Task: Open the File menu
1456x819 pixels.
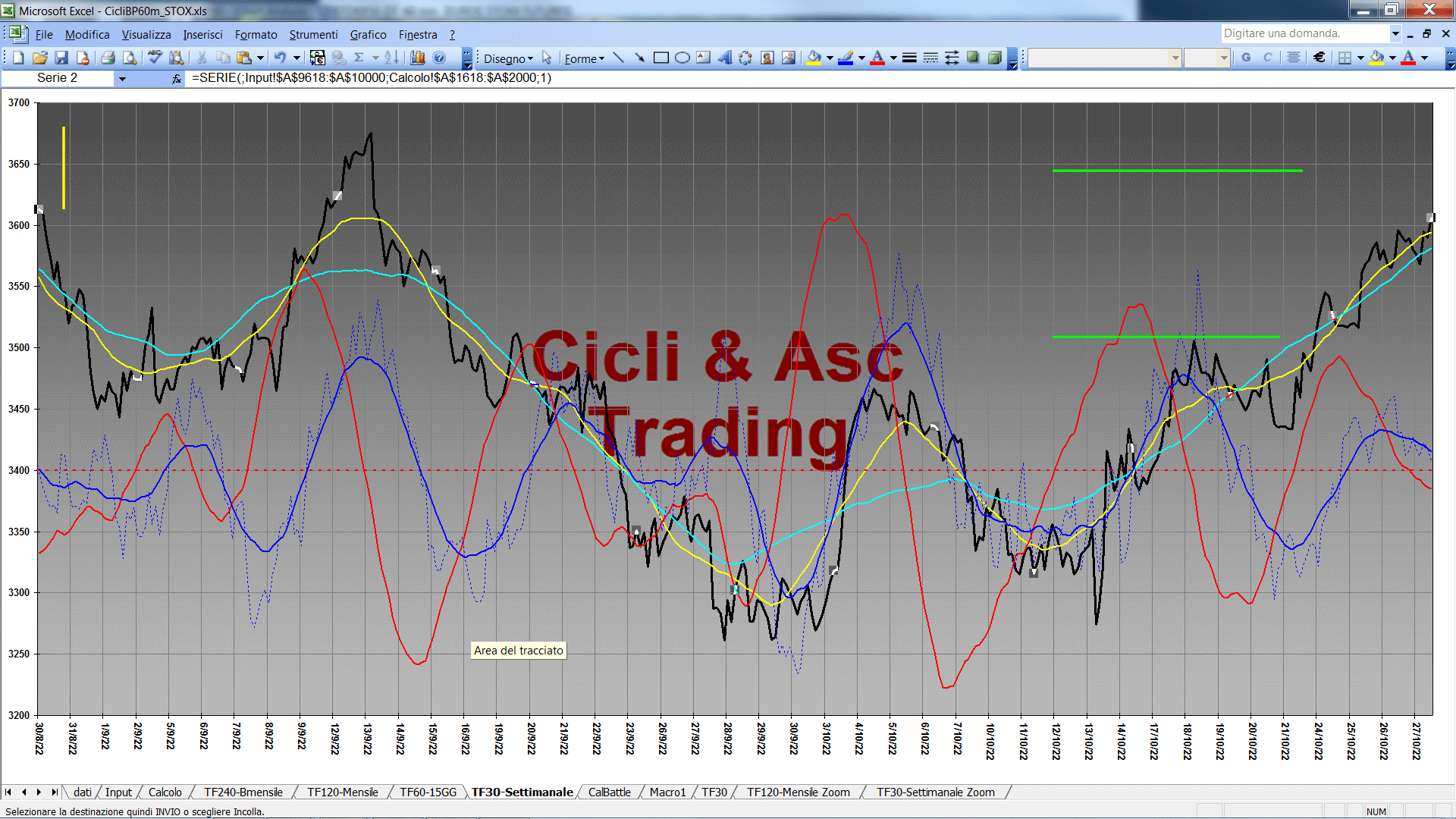Action: 44,34
